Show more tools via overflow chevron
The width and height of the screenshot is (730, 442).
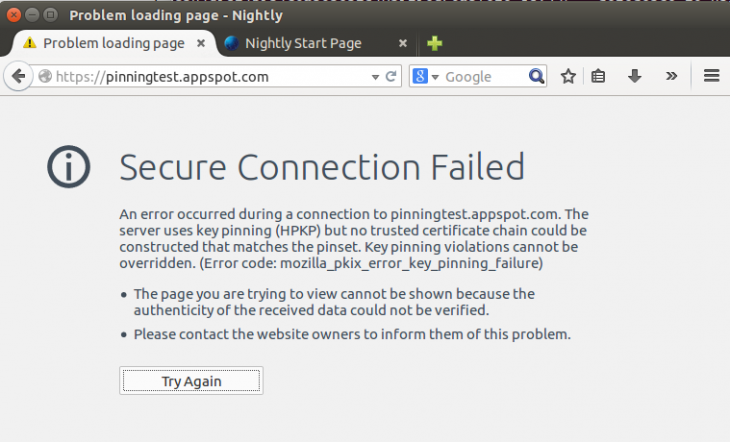pyautogui.click(x=671, y=76)
